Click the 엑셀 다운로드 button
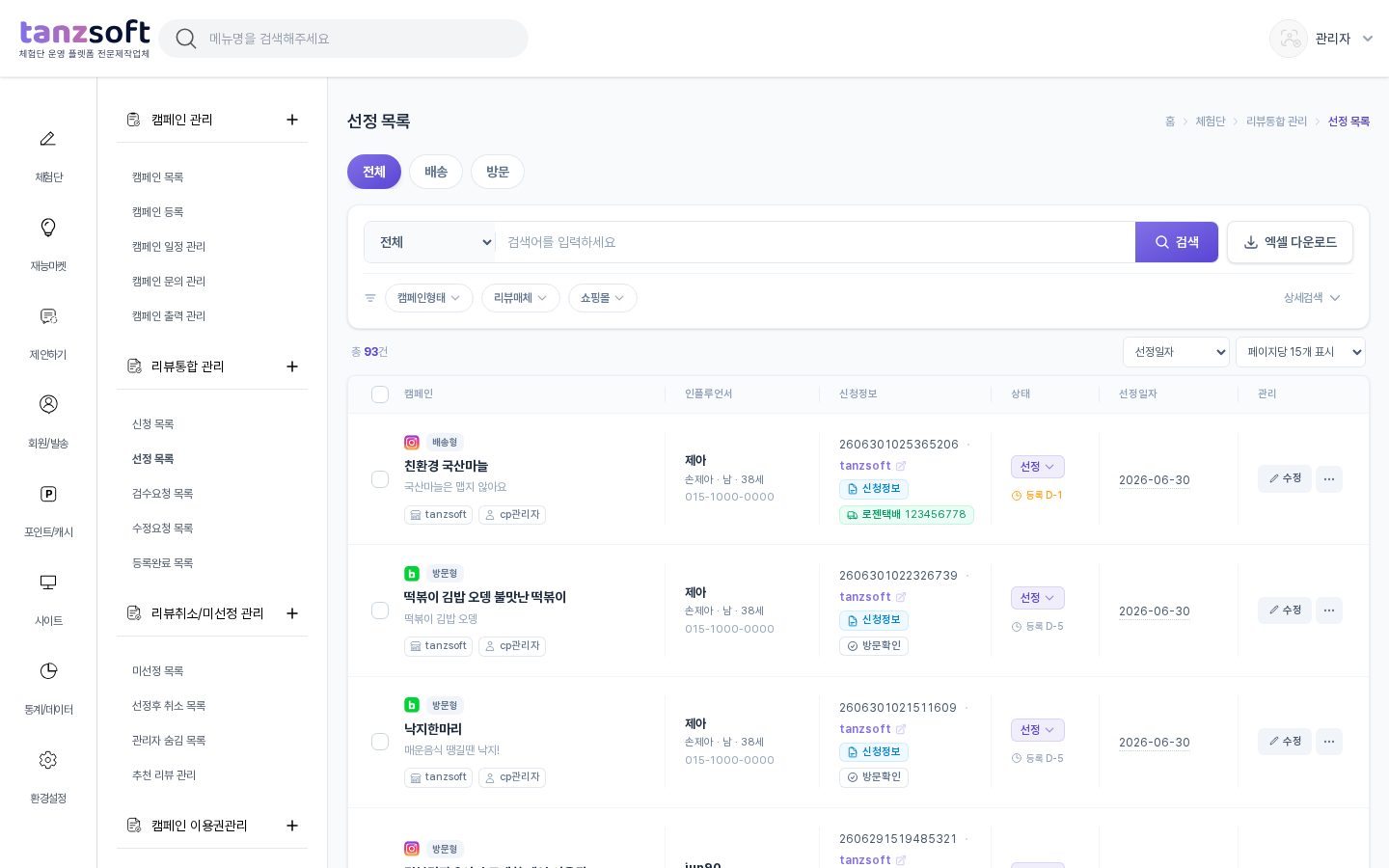The image size is (1389, 868). [x=1290, y=242]
